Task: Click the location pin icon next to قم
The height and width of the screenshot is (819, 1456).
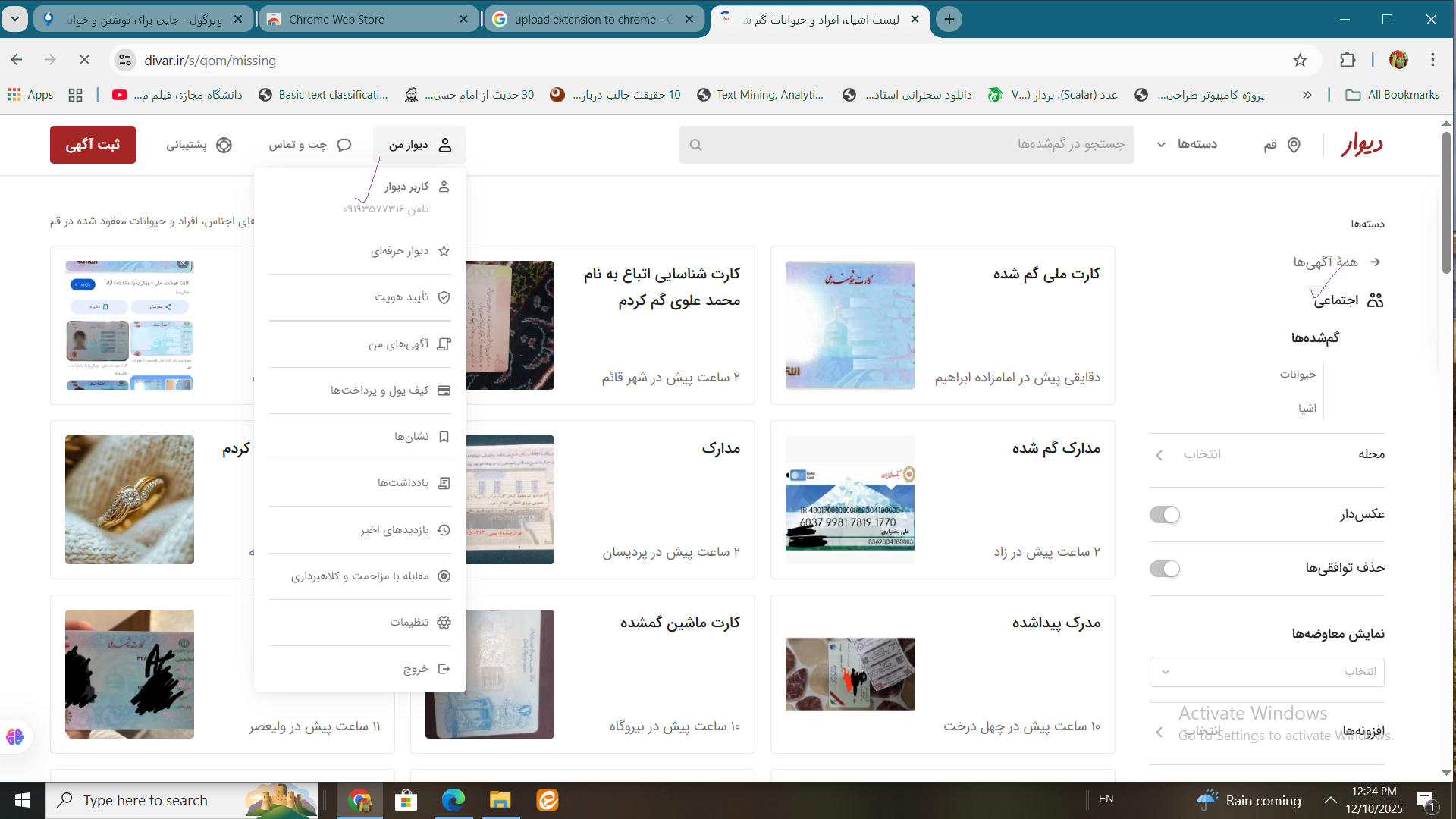Action: point(1294,145)
